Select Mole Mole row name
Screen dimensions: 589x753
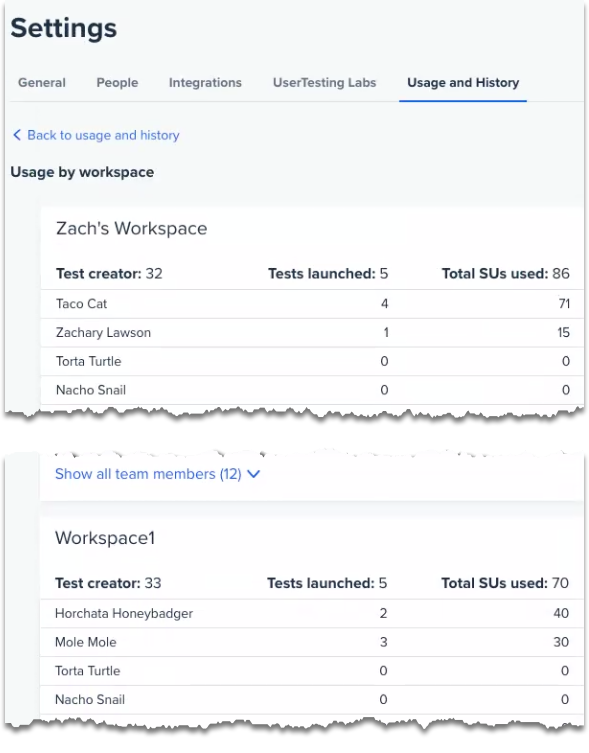click(86, 642)
